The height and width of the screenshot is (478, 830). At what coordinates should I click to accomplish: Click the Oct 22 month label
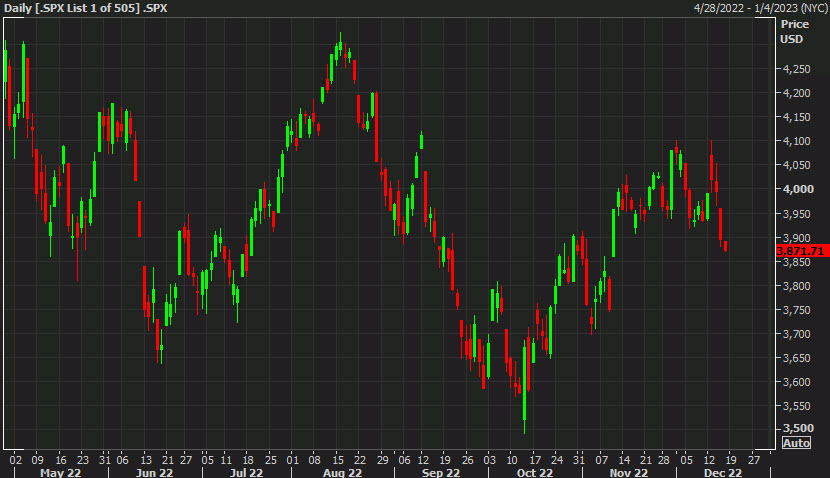point(535,472)
